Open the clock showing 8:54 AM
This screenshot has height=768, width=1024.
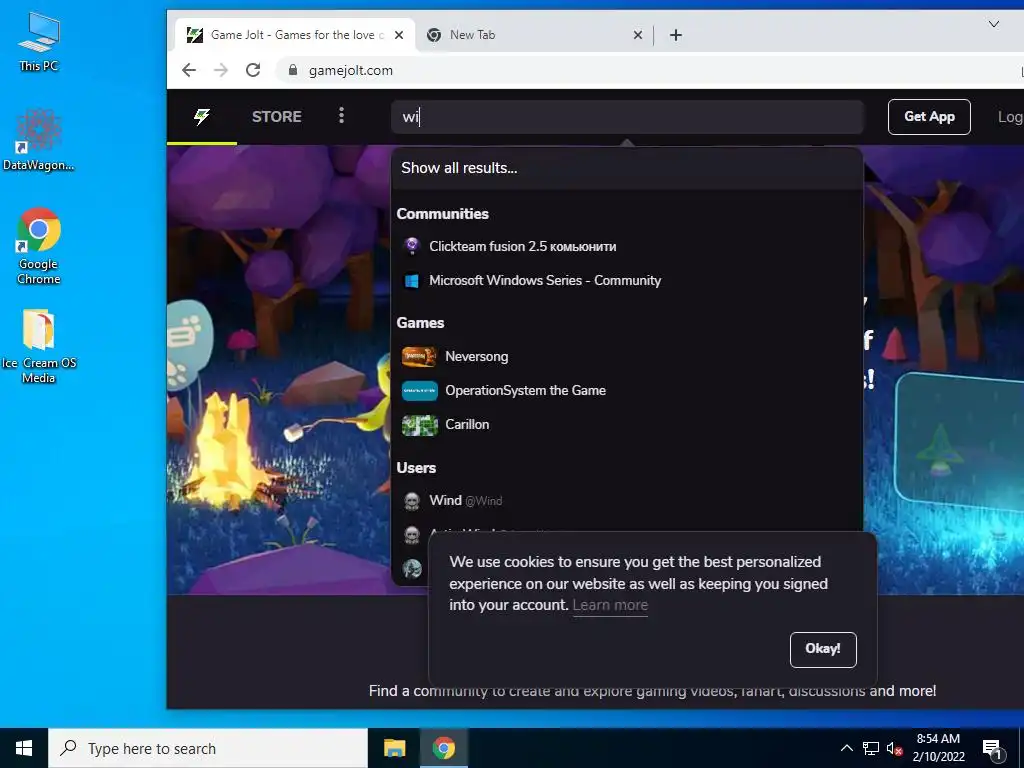938,748
